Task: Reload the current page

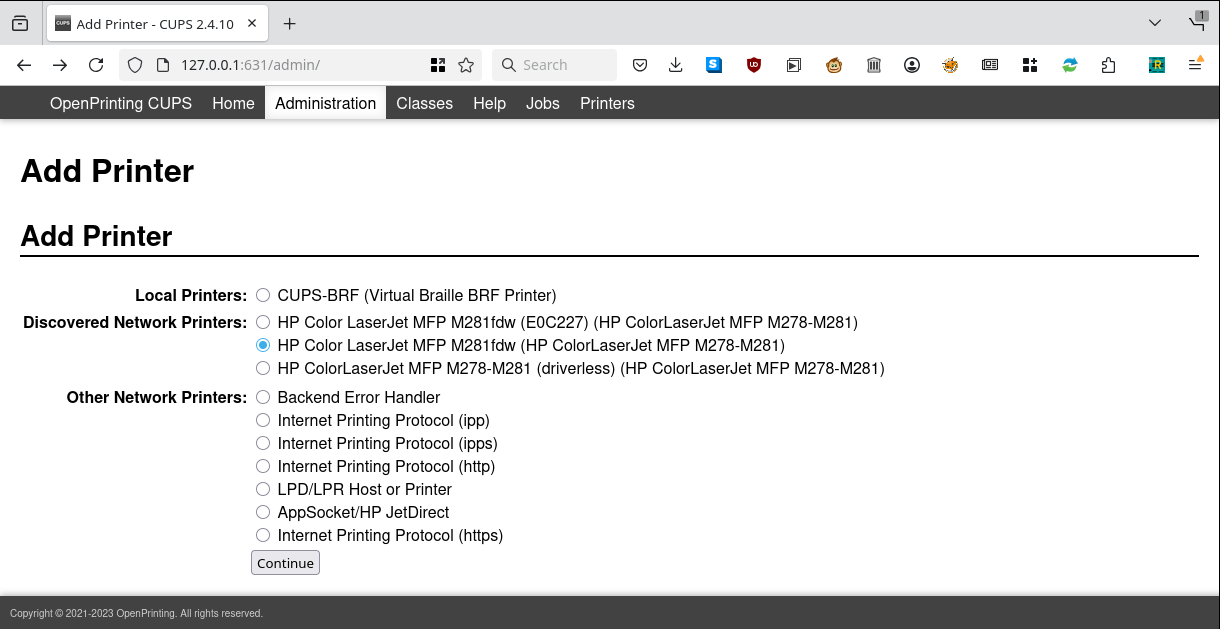Action: pyautogui.click(x=96, y=65)
